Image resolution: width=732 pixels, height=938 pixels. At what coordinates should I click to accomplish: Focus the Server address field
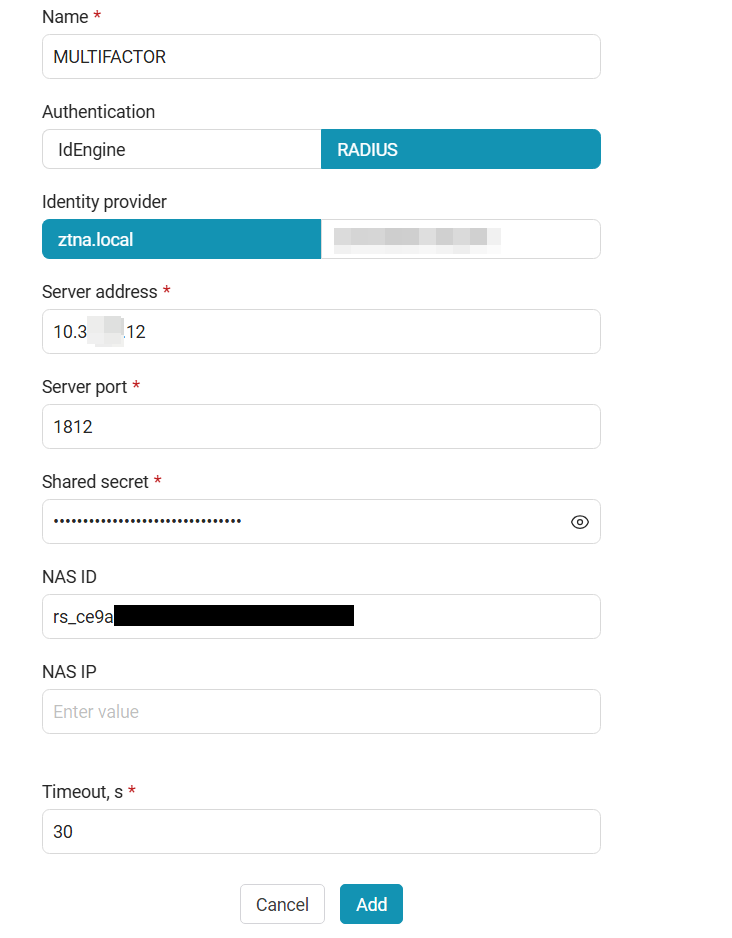pos(321,332)
